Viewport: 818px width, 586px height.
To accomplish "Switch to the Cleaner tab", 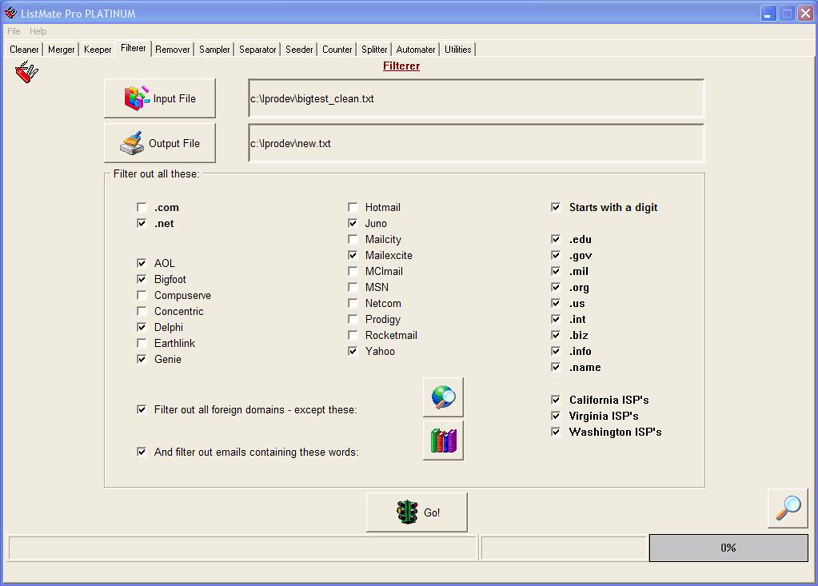I will click(24, 49).
